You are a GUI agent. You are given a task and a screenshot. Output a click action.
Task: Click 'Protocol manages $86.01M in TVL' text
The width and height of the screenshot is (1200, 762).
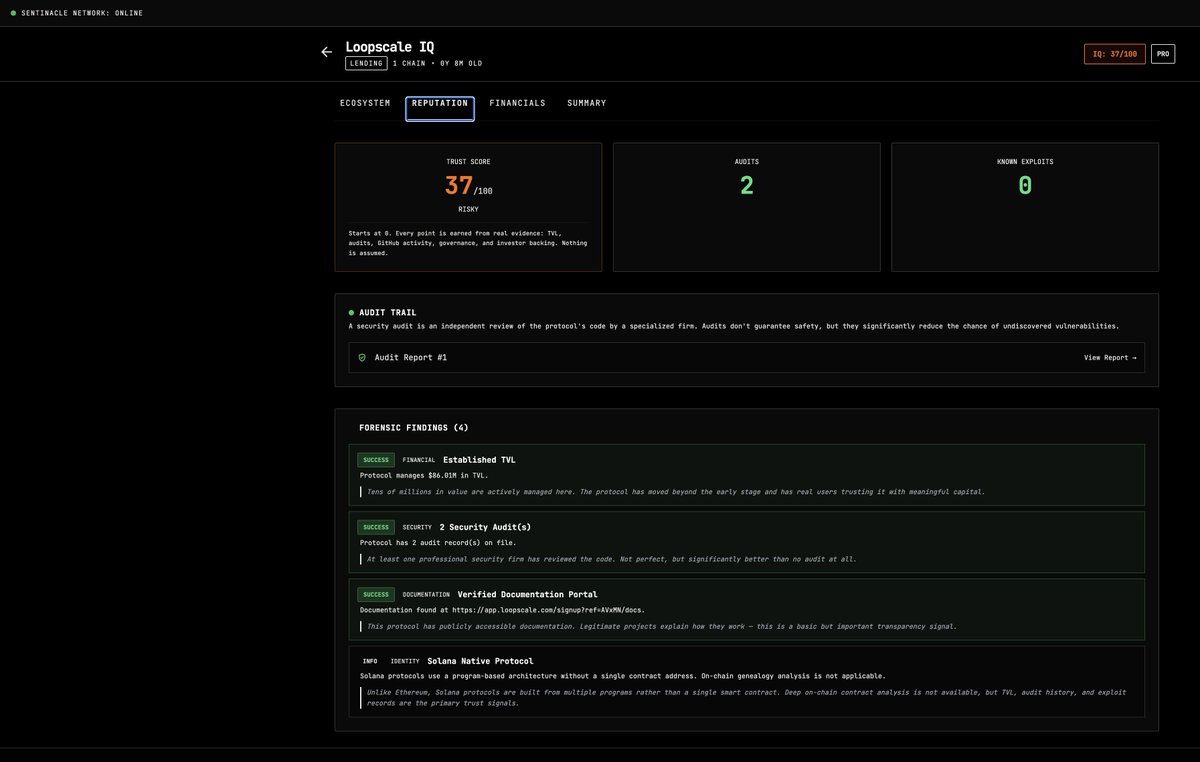pyautogui.click(x=424, y=475)
